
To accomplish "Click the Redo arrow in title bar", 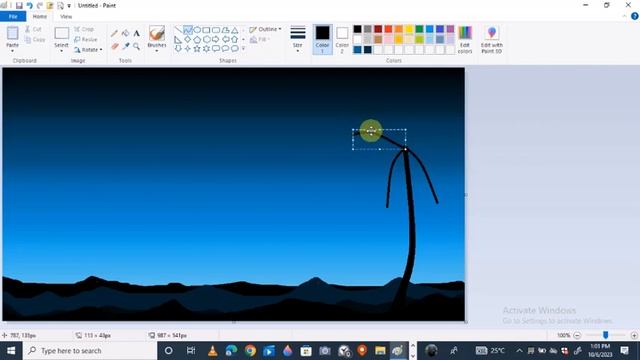I will pyautogui.click(x=40, y=5).
